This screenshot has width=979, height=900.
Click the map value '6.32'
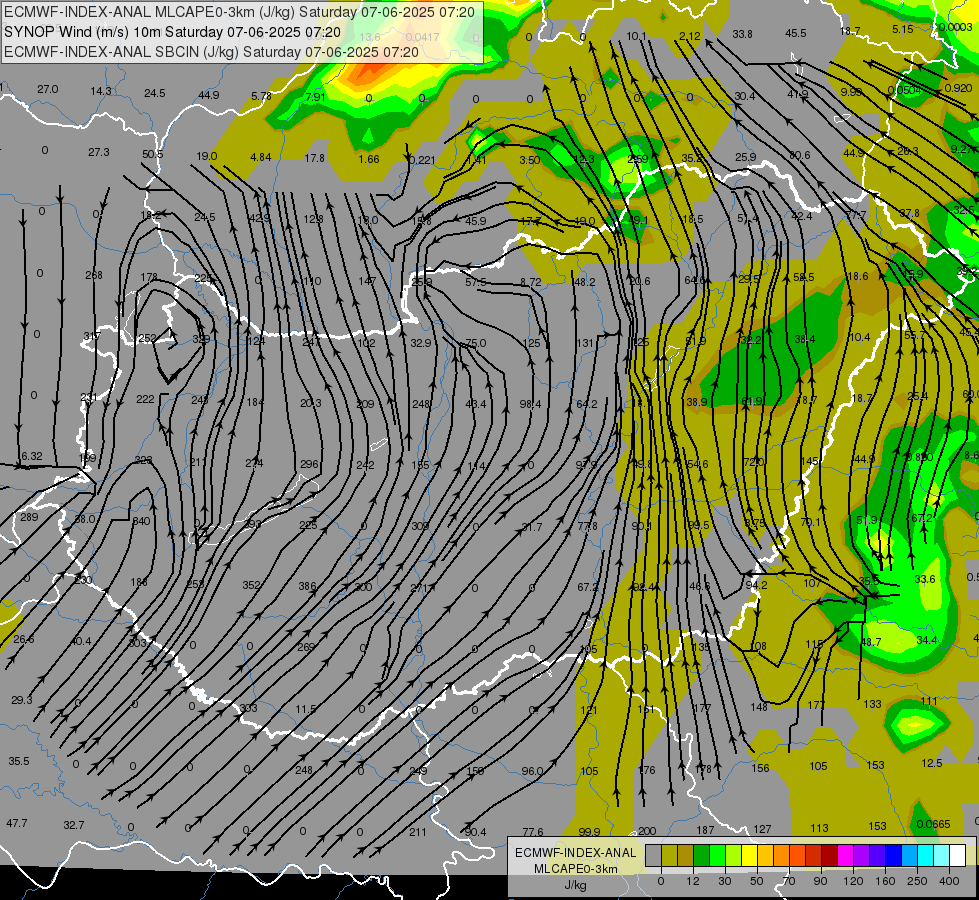tap(32, 457)
